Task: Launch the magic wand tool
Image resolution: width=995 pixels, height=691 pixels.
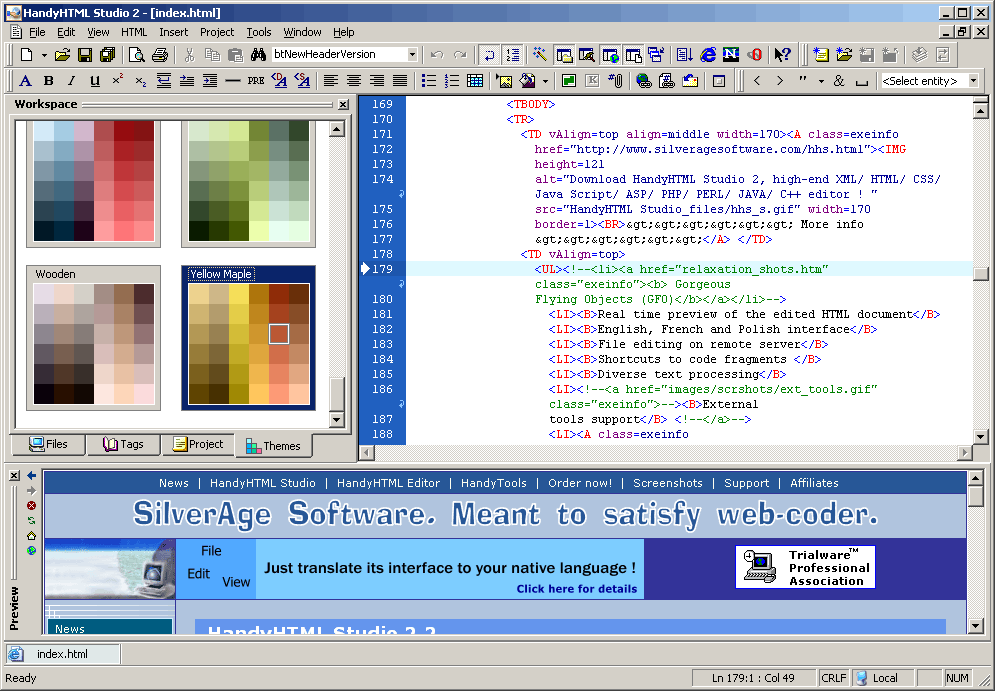Action: (539, 55)
